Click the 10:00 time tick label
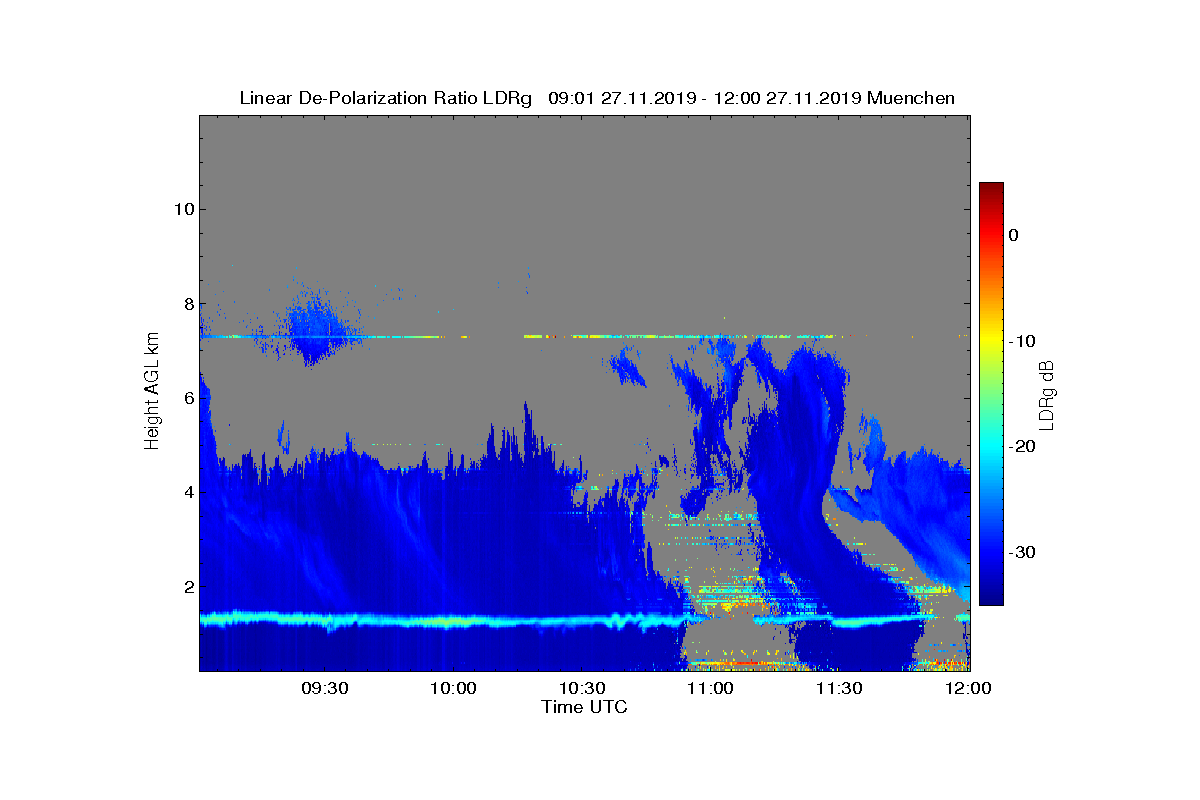1200x800 pixels. pos(453,688)
